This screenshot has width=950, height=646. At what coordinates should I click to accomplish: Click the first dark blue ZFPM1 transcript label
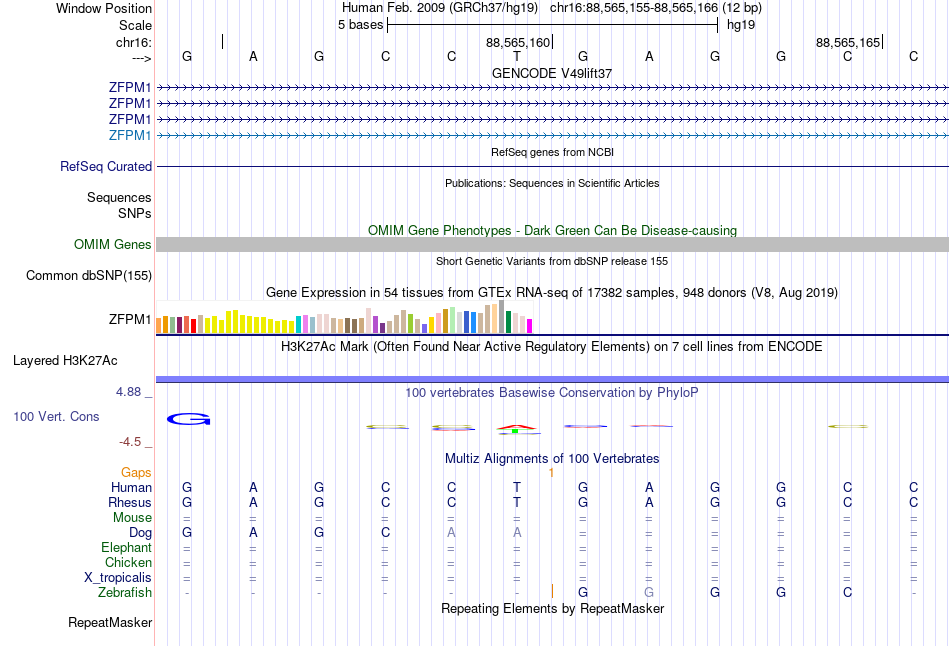coord(130,87)
